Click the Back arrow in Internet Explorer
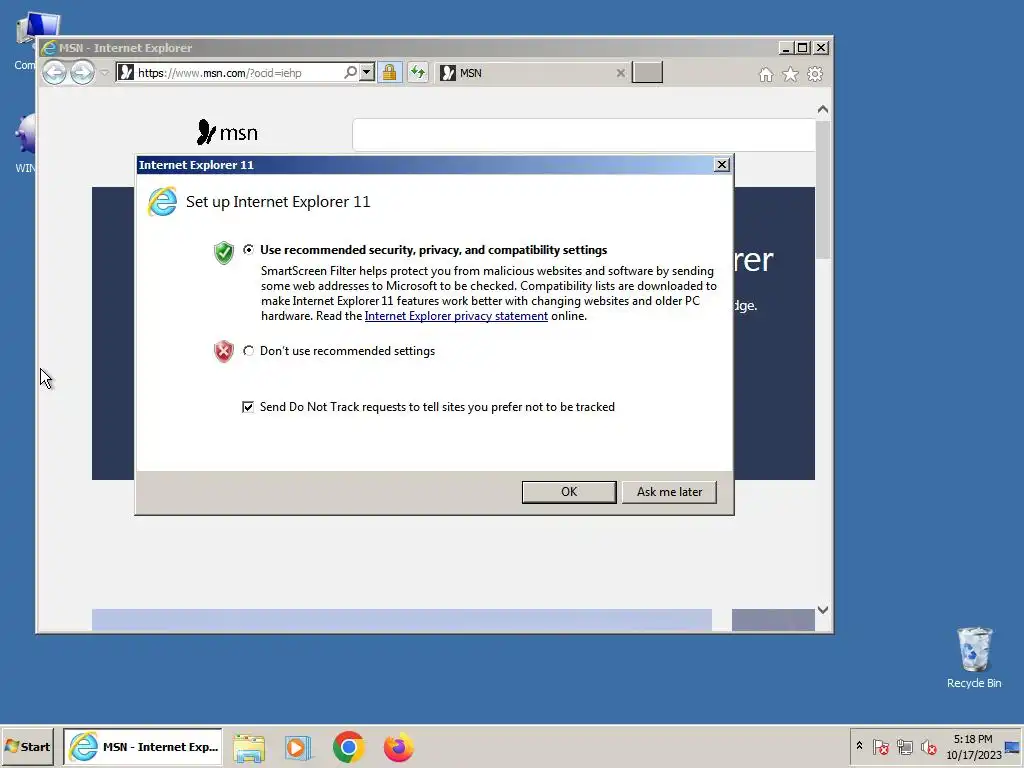 coord(55,72)
